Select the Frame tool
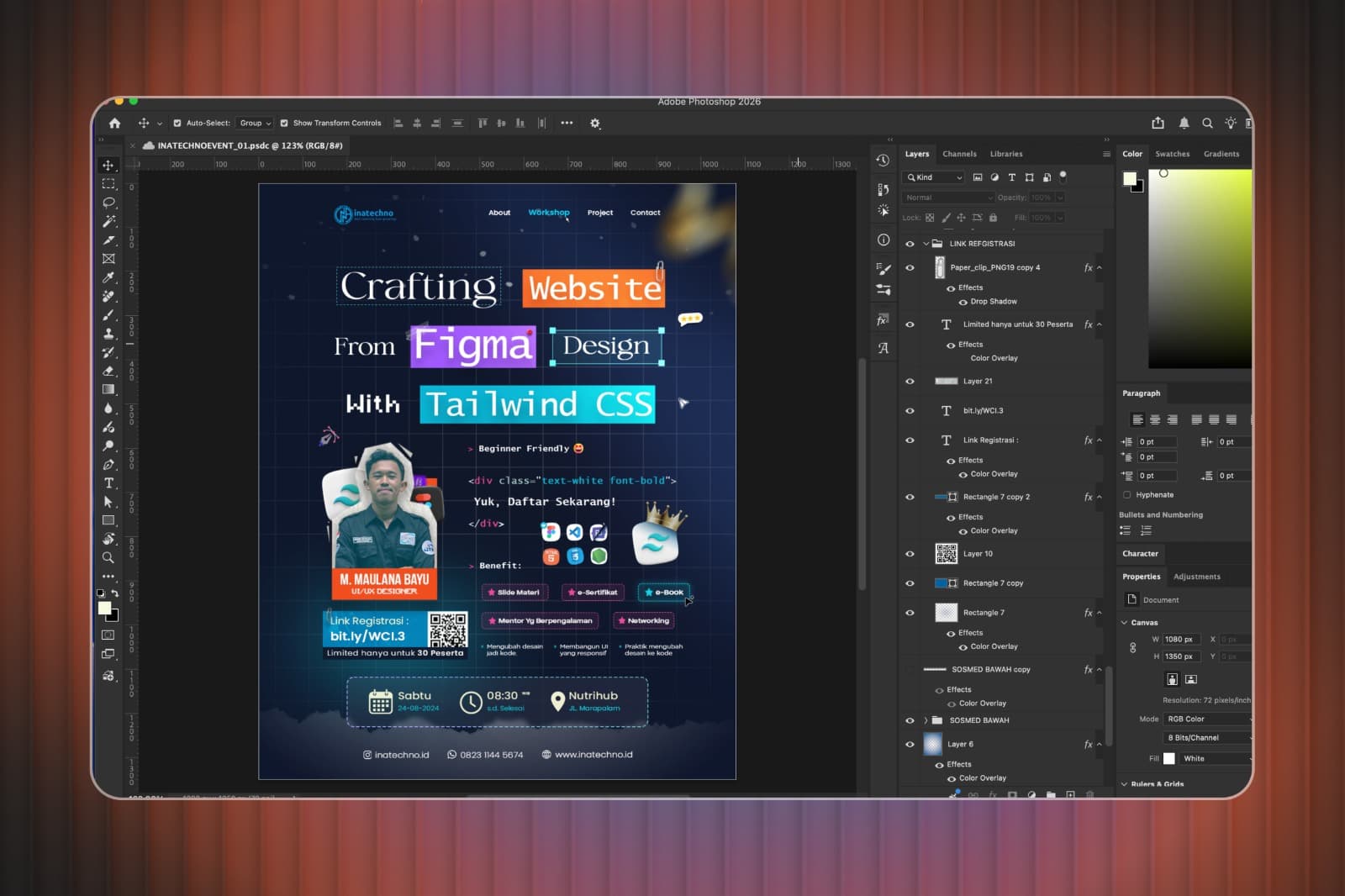Screen dimensions: 1345x896 108,259
